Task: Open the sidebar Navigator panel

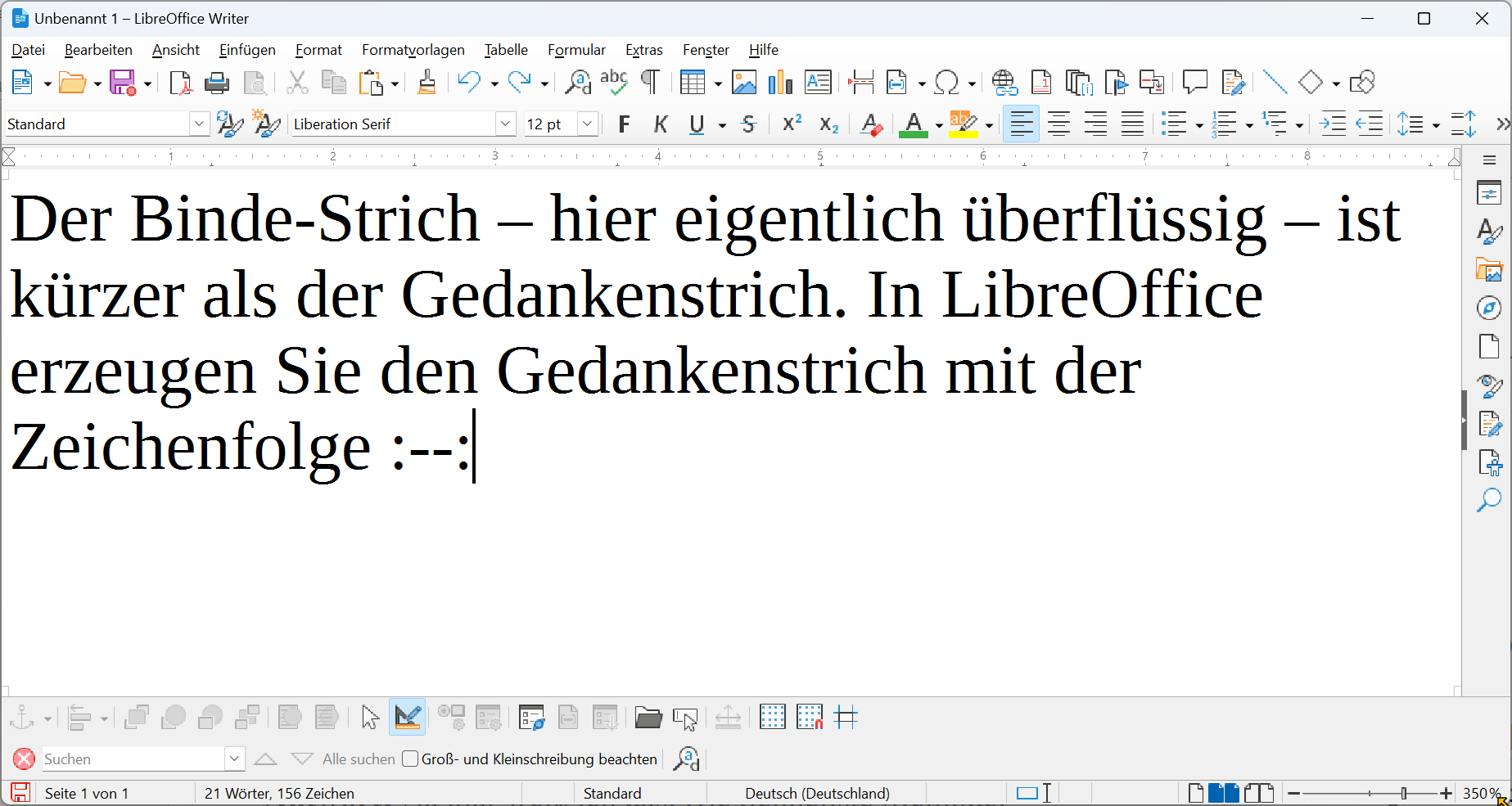Action: pos(1489,308)
